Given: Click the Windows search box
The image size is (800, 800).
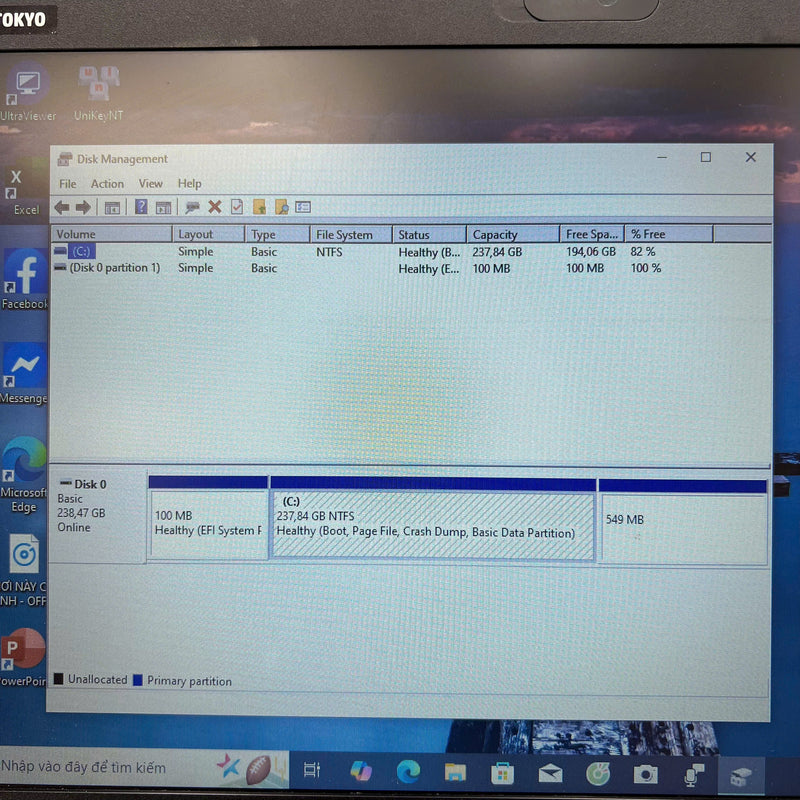Looking at the screenshot, I should [100, 768].
